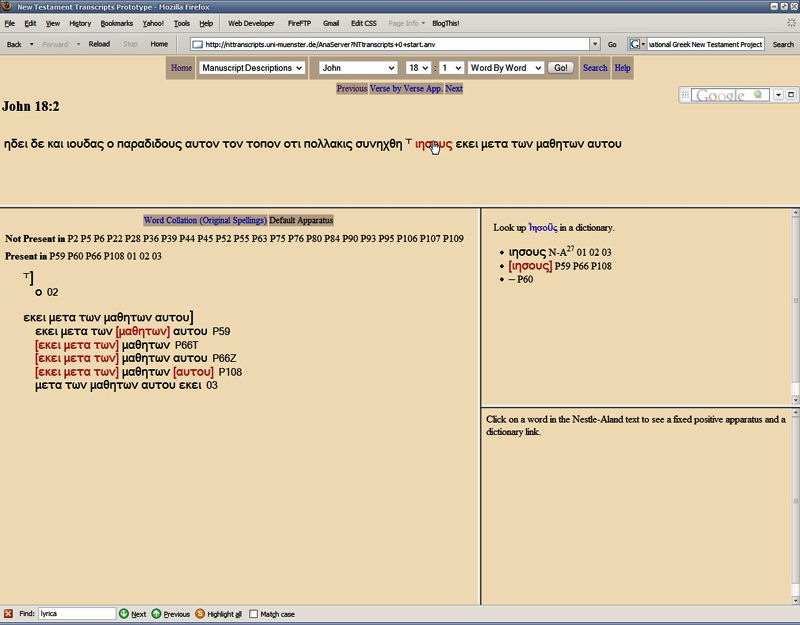The image size is (800, 625).
Task: Click the Reload toolbar button
Action: point(99,44)
